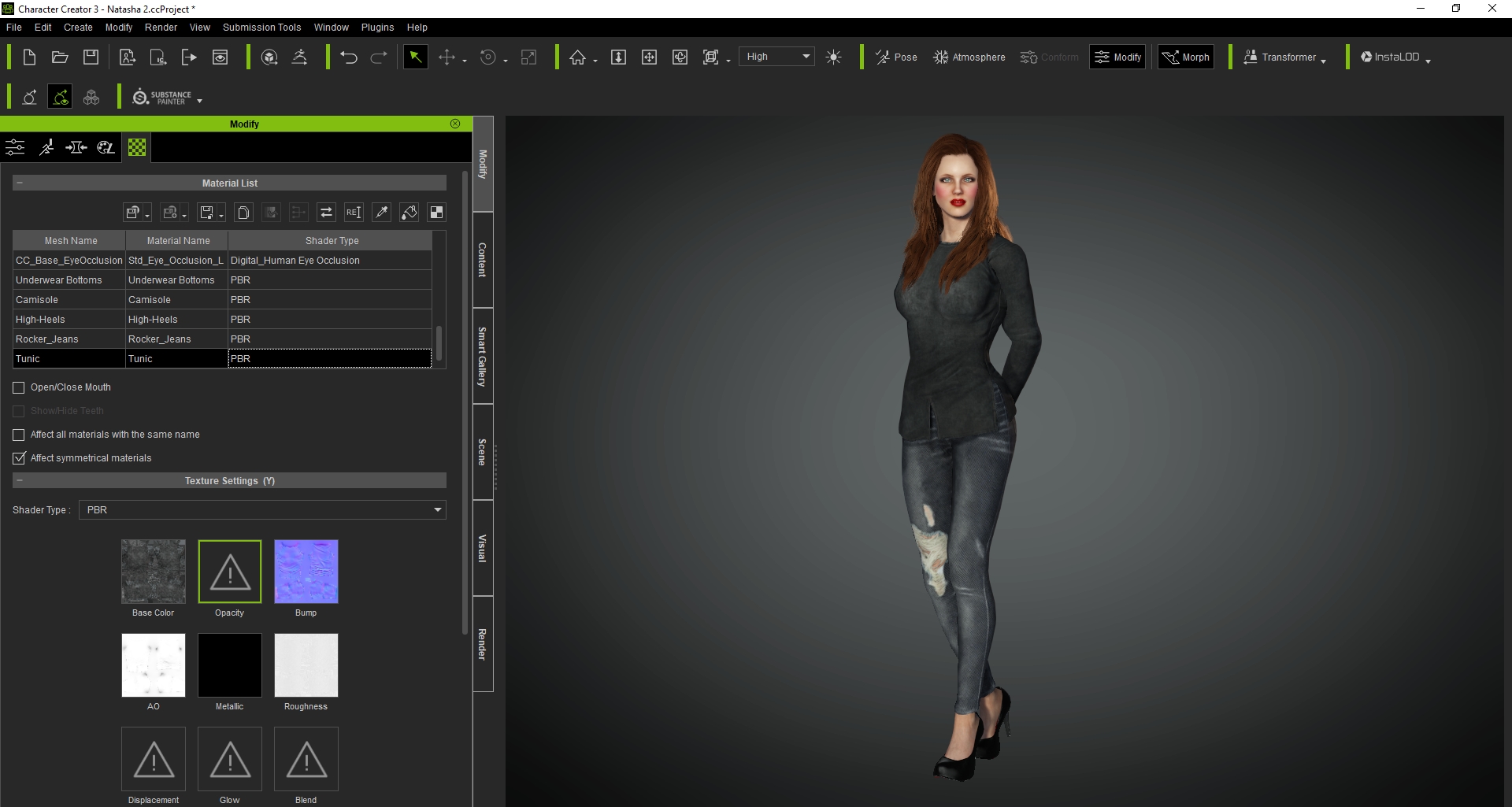Click the checkerboard UV icon
This screenshot has width=1512, height=807.
[x=436, y=212]
